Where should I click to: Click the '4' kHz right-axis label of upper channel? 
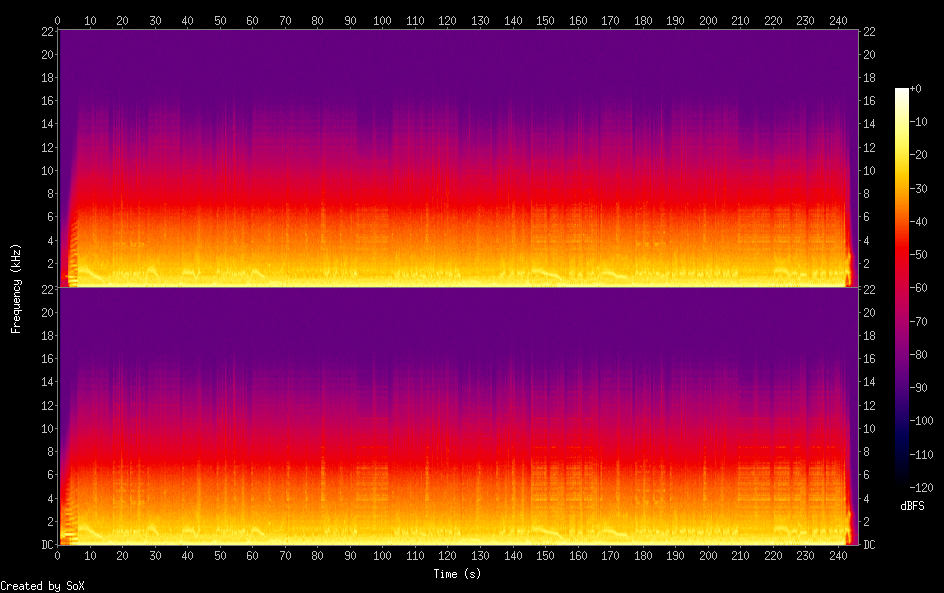tap(866, 240)
